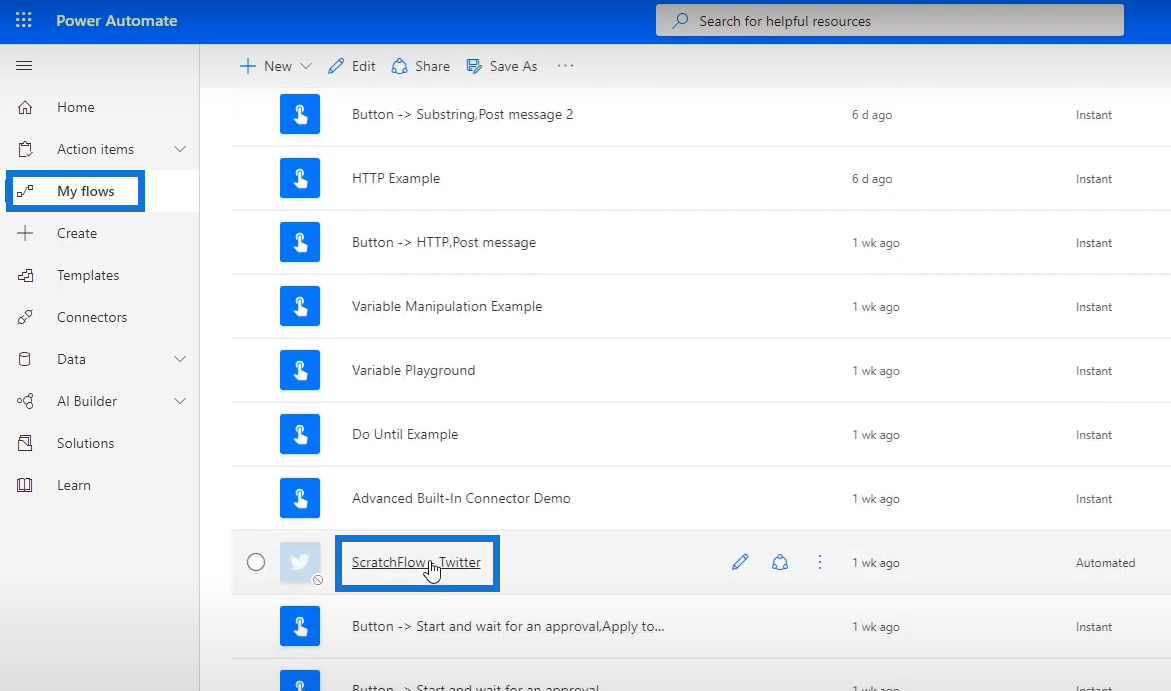This screenshot has height=691, width=1171.
Task: Open the Do Until Example flow name
Action: 405,435
